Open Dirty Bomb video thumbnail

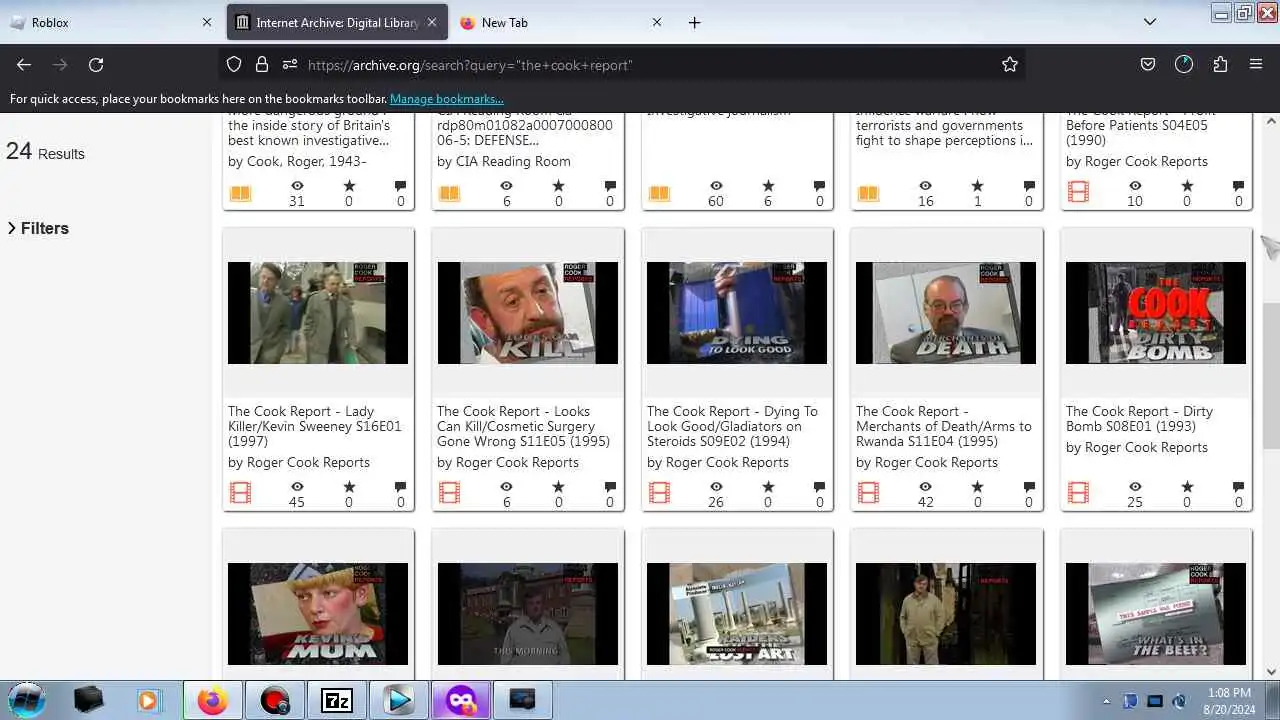(x=1156, y=313)
